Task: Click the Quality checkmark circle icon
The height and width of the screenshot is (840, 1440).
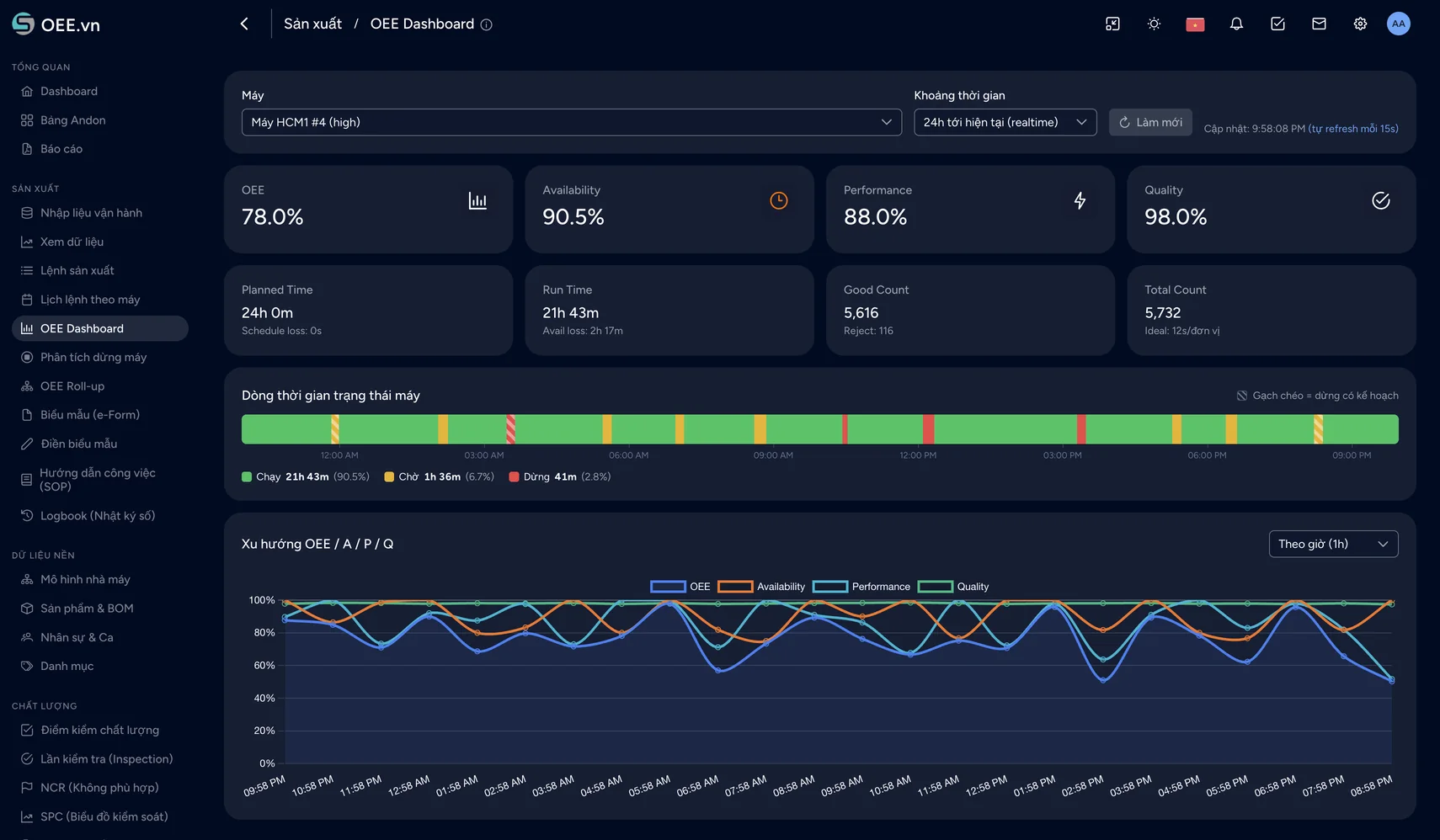Action: pyautogui.click(x=1381, y=200)
